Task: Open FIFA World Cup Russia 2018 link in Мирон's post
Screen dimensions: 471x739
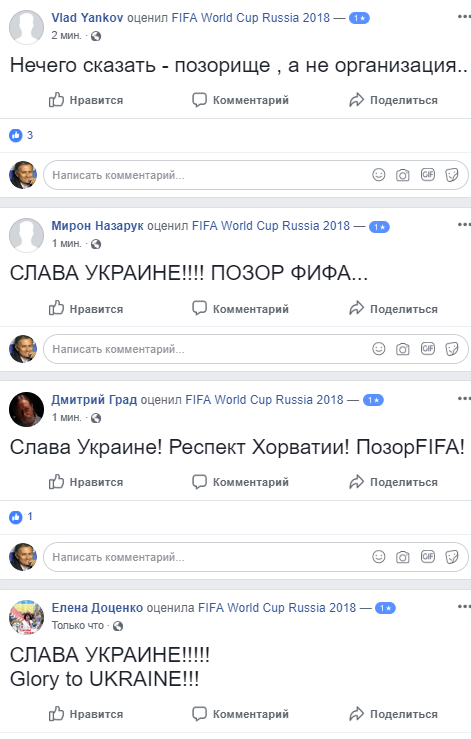Action: 271,226
